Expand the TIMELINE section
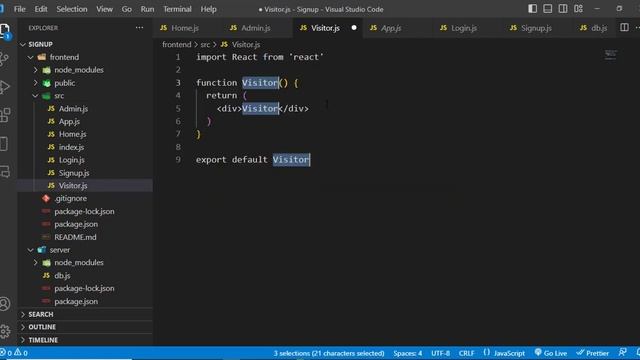Viewport: 640px width, 360px height. coord(86,340)
